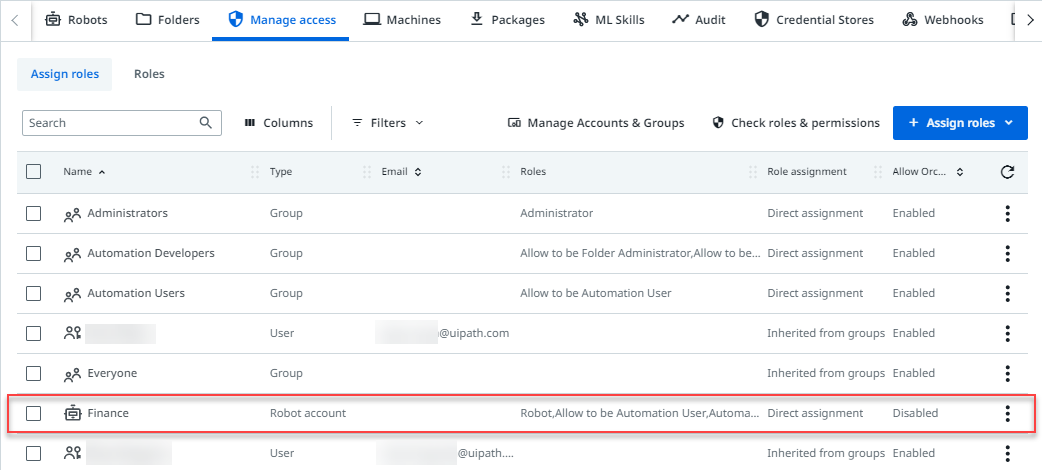Open more actions for Everyone row
This screenshot has width=1042, height=470.
pos(1007,373)
